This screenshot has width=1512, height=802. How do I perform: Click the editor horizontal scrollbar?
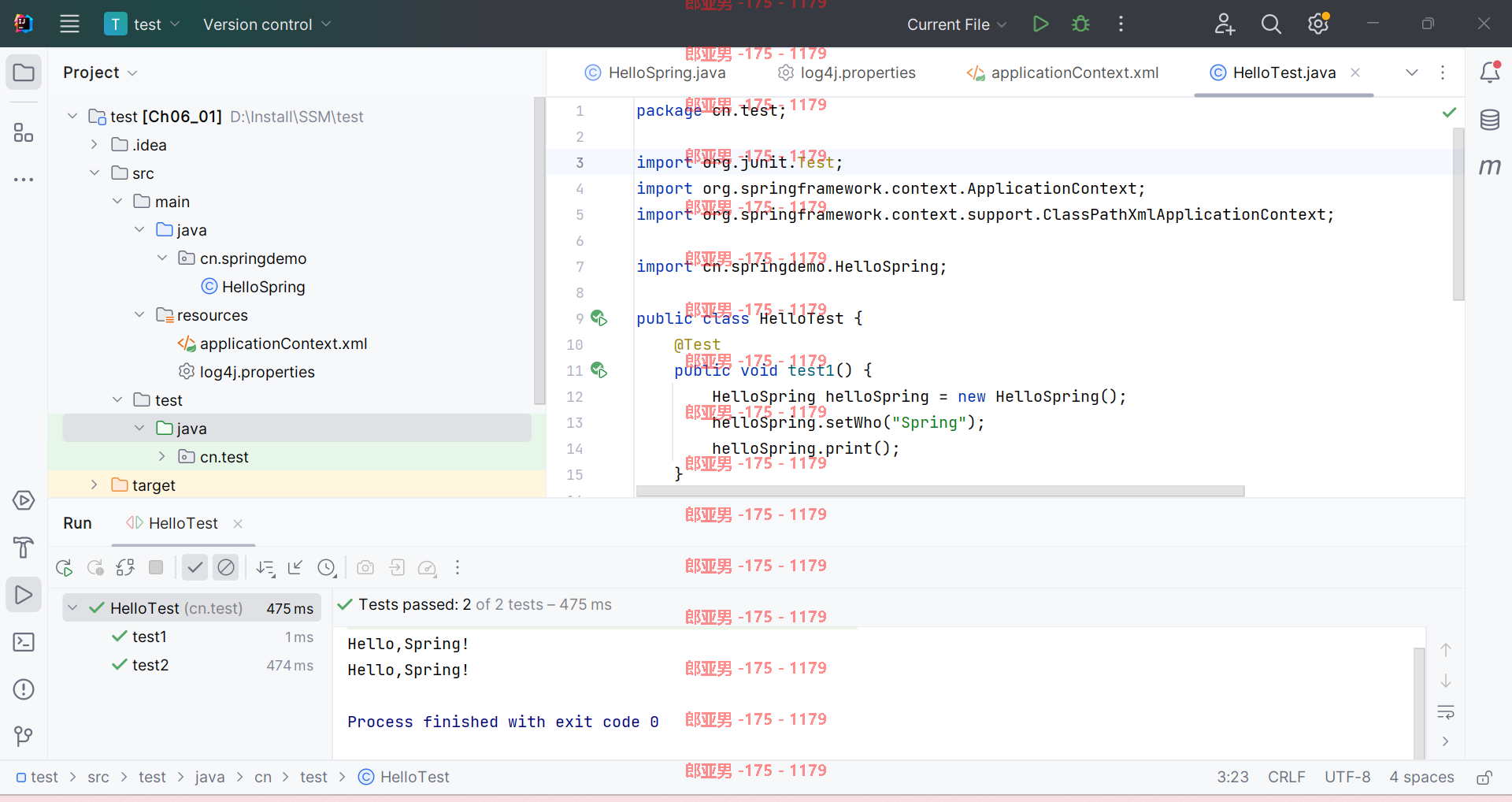[x=939, y=491]
